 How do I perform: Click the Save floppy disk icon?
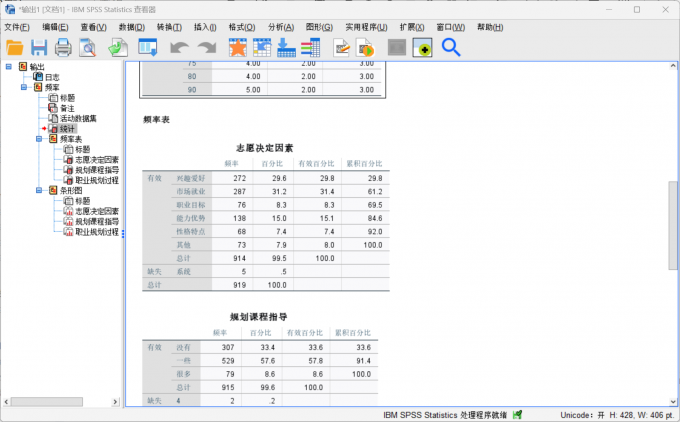pyautogui.click(x=39, y=47)
